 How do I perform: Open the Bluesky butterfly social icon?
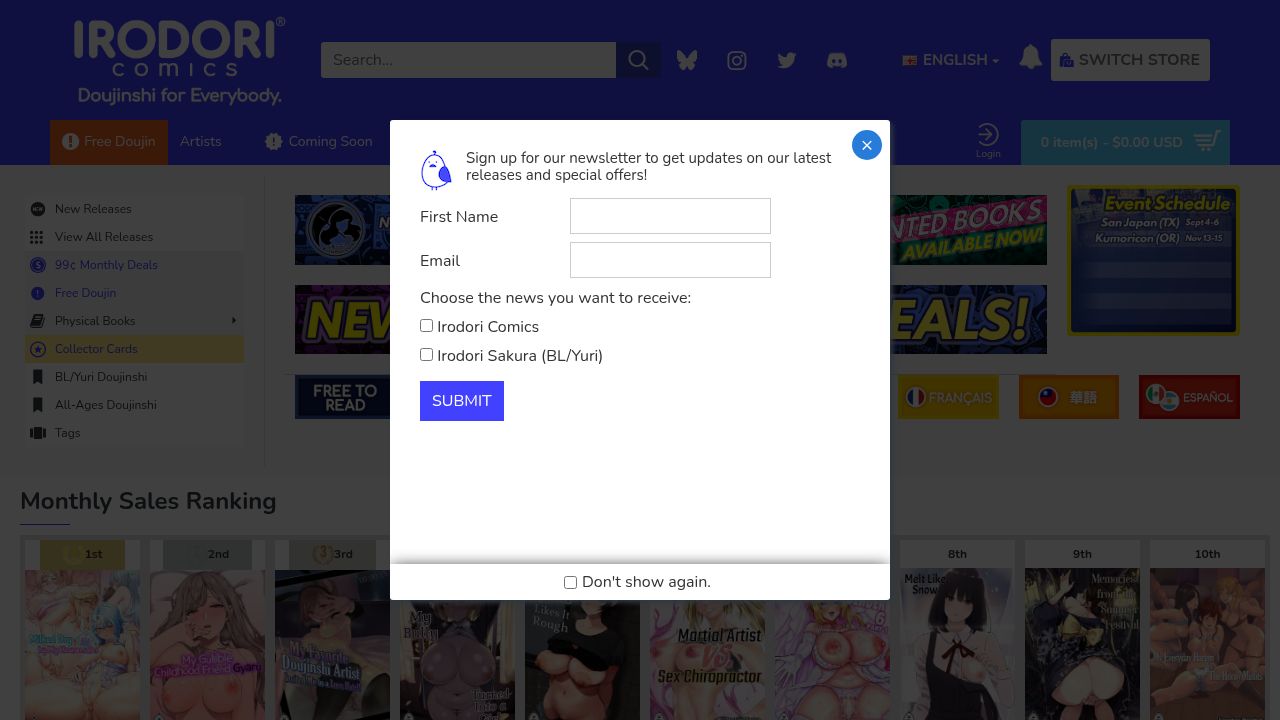point(687,60)
